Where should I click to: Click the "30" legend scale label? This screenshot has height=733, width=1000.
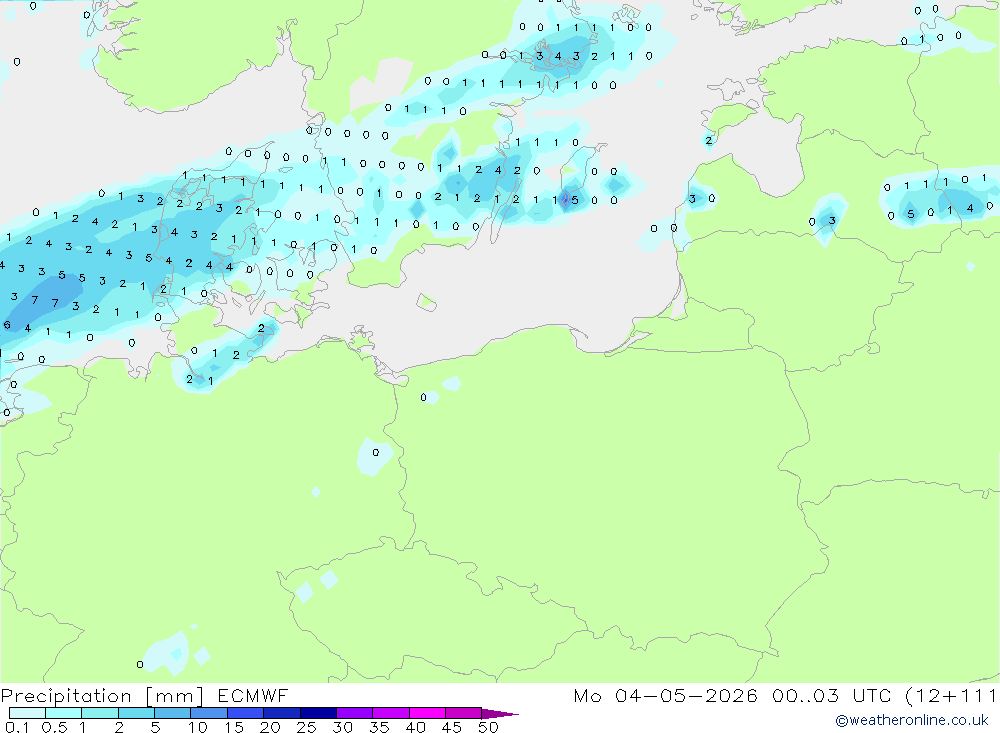pyautogui.click(x=342, y=727)
